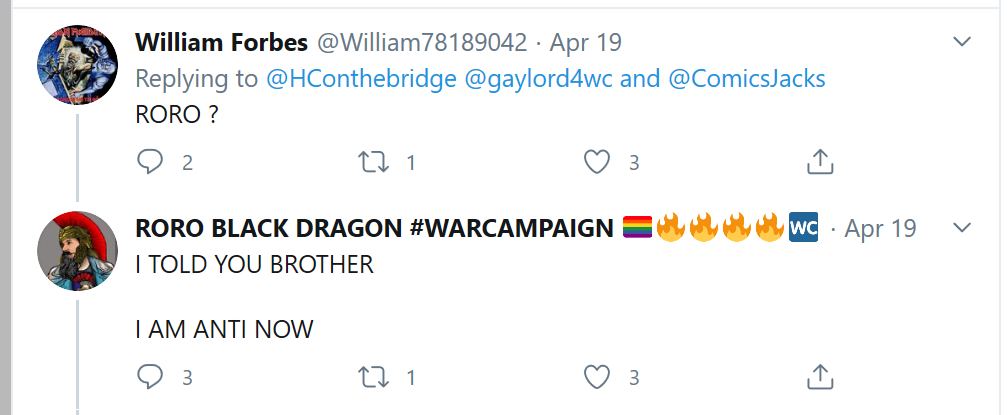Open the @HConthebridge mention link
The height and width of the screenshot is (415, 1007).
[361, 79]
